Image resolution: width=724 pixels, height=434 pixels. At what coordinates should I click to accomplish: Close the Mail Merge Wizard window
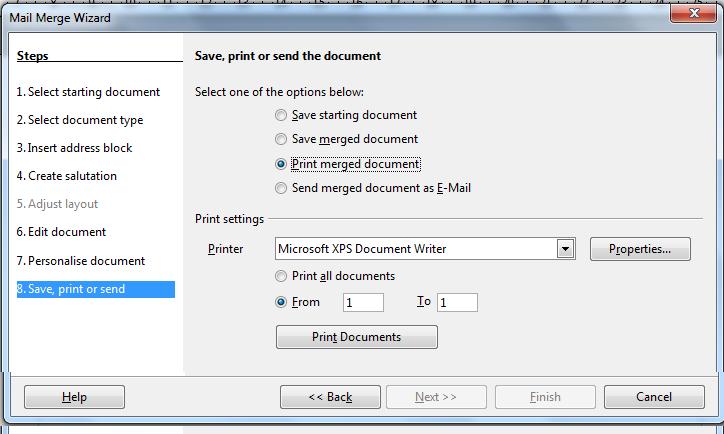pos(694,13)
